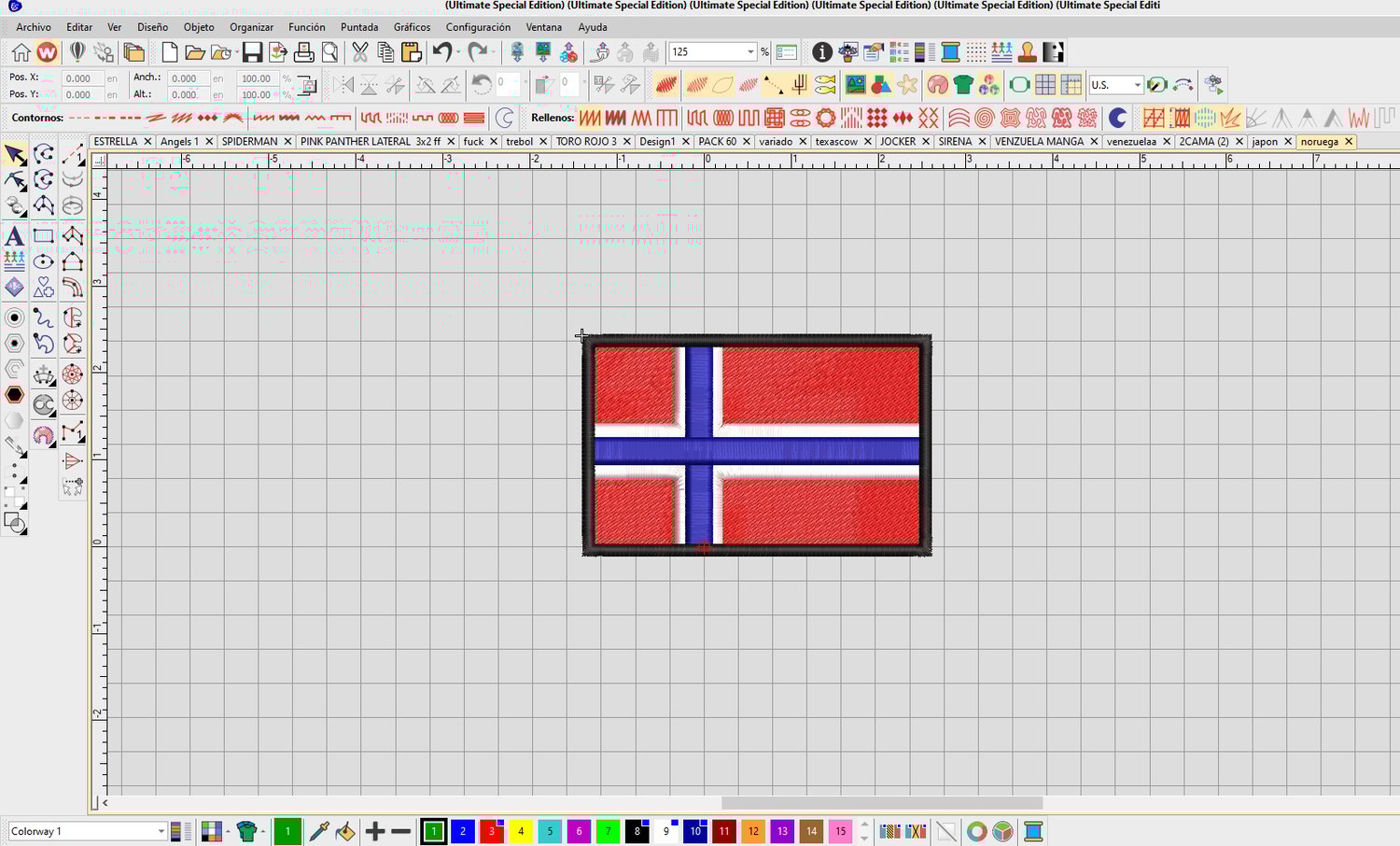Open the Configuración menu
Viewport: 1400px width, 846px height.
tap(478, 27)
